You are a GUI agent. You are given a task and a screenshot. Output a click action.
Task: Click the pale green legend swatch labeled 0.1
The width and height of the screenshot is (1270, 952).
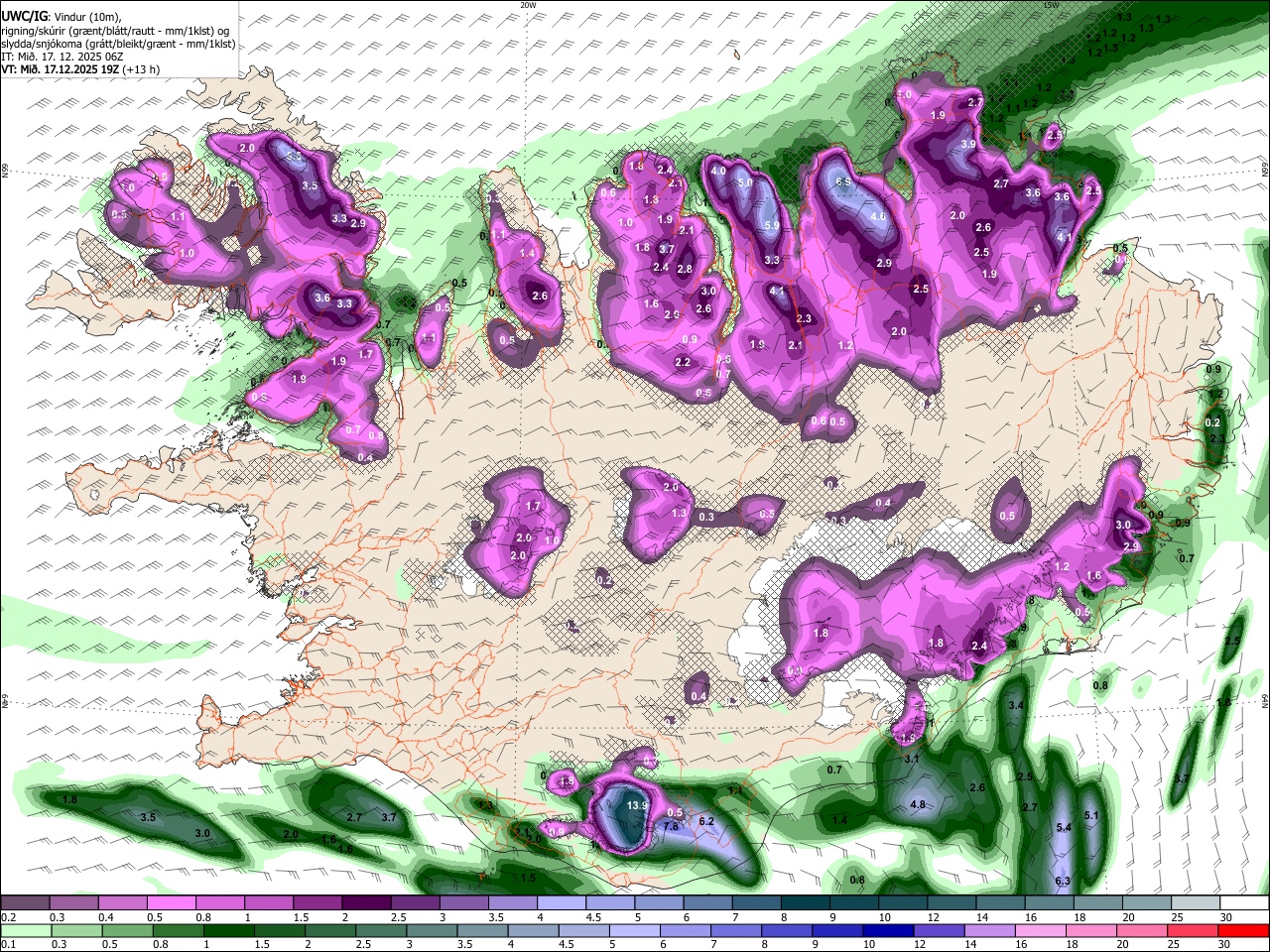coord(25,931)
